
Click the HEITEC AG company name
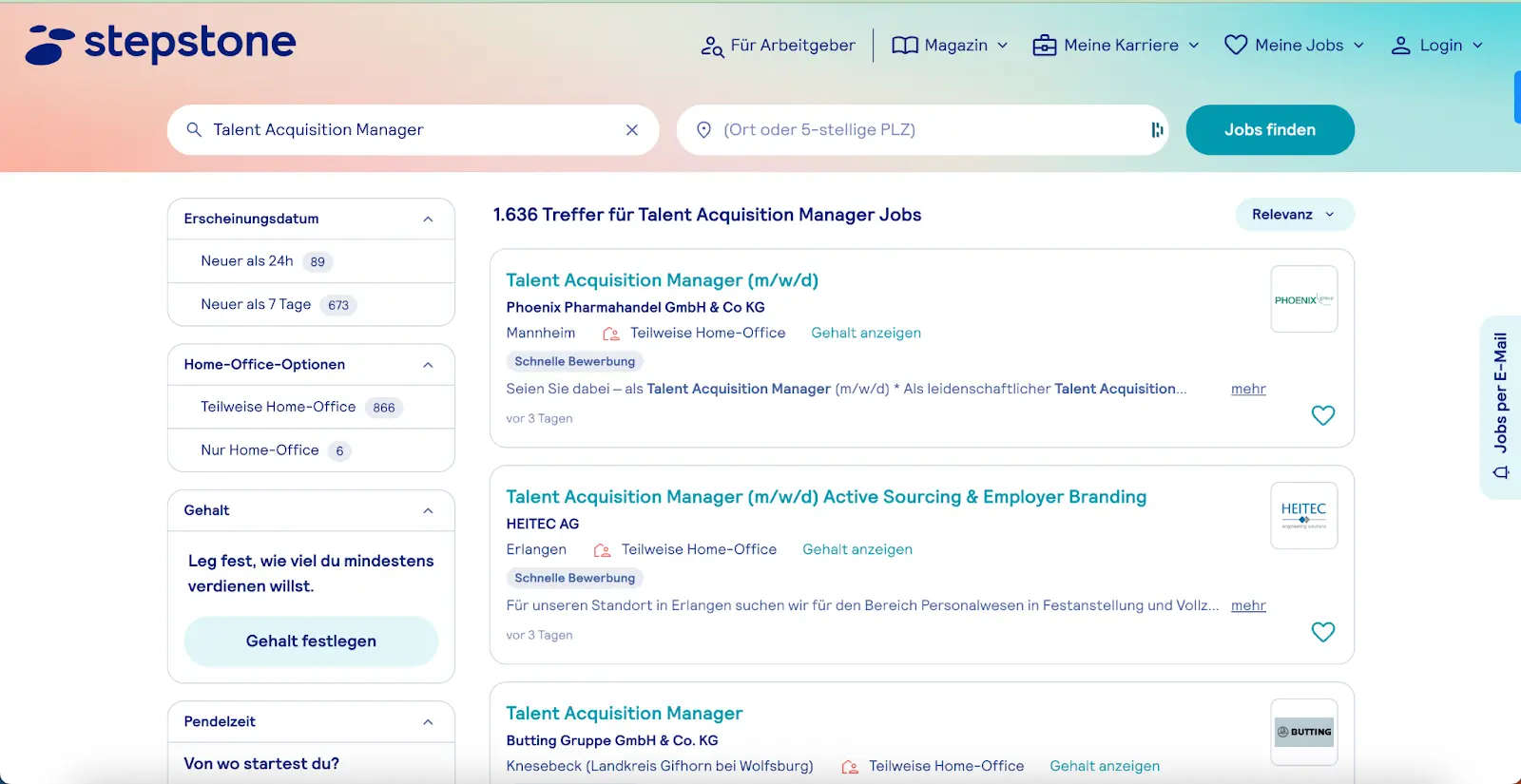tap(542, 525)
